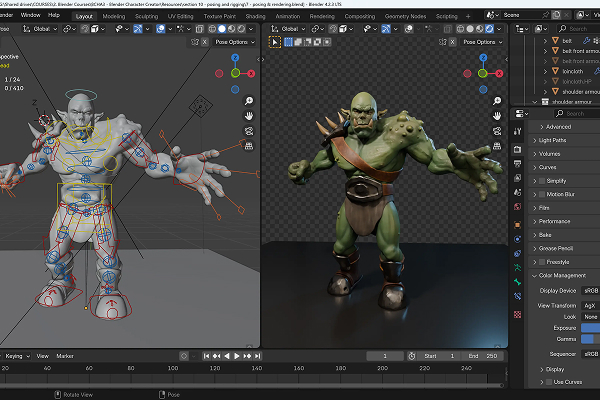This screenshot has width=600, height=400.
Task: Enable the Motion Blur checkbox
Action: pos(543,193)
